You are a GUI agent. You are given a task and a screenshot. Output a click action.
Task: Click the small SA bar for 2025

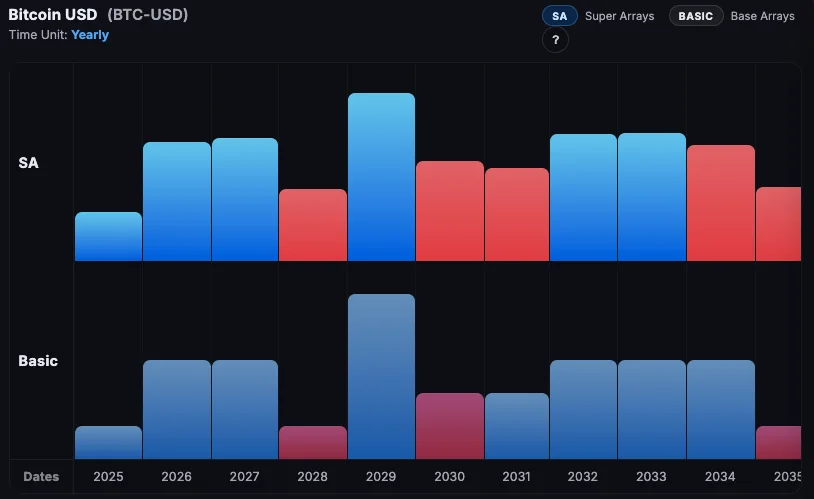108,236
